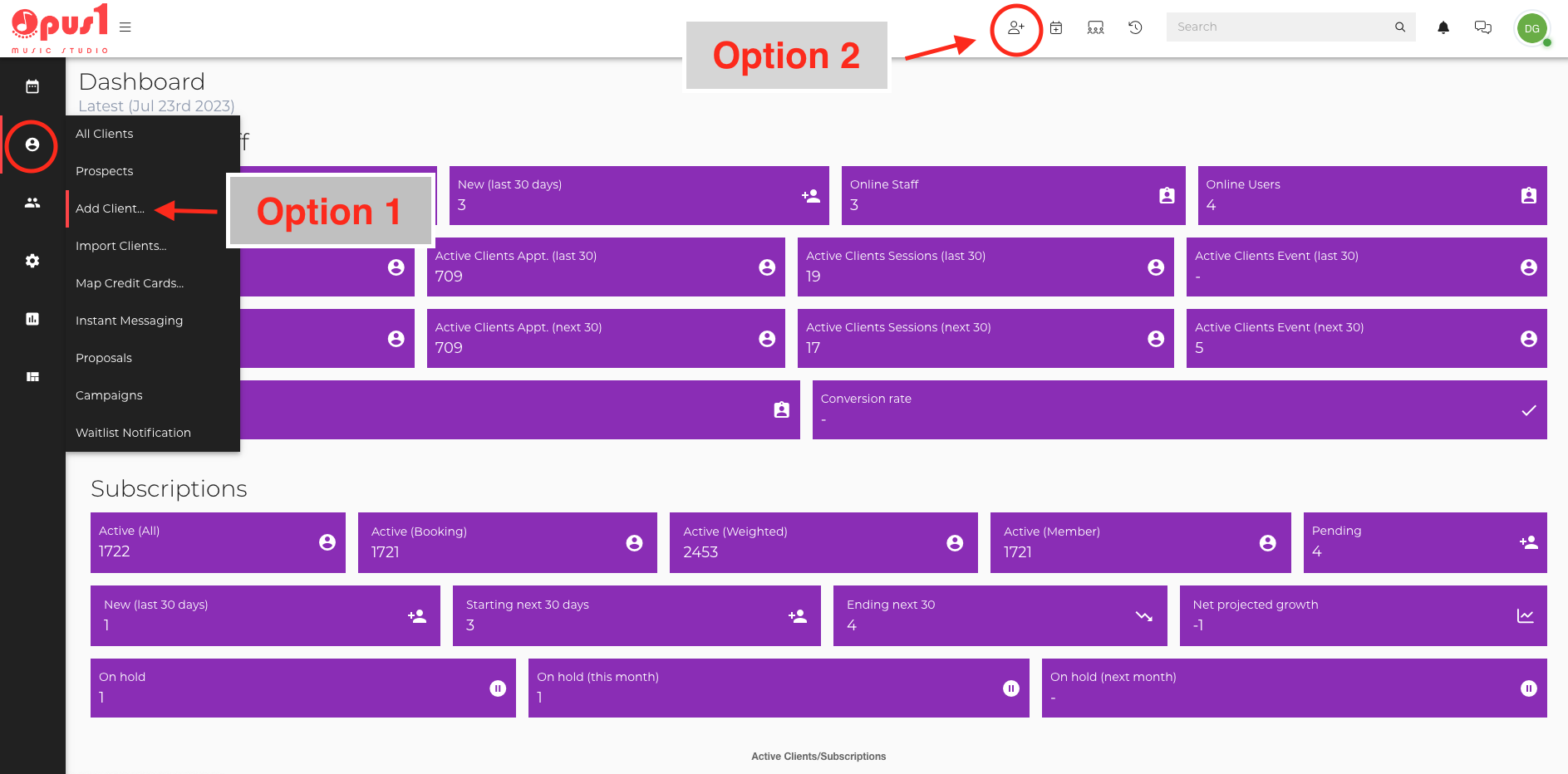This screenshot has width=1568, height=774.
Task: Open Active Clients Event (last 30) tile
Action: [1367, 267]
